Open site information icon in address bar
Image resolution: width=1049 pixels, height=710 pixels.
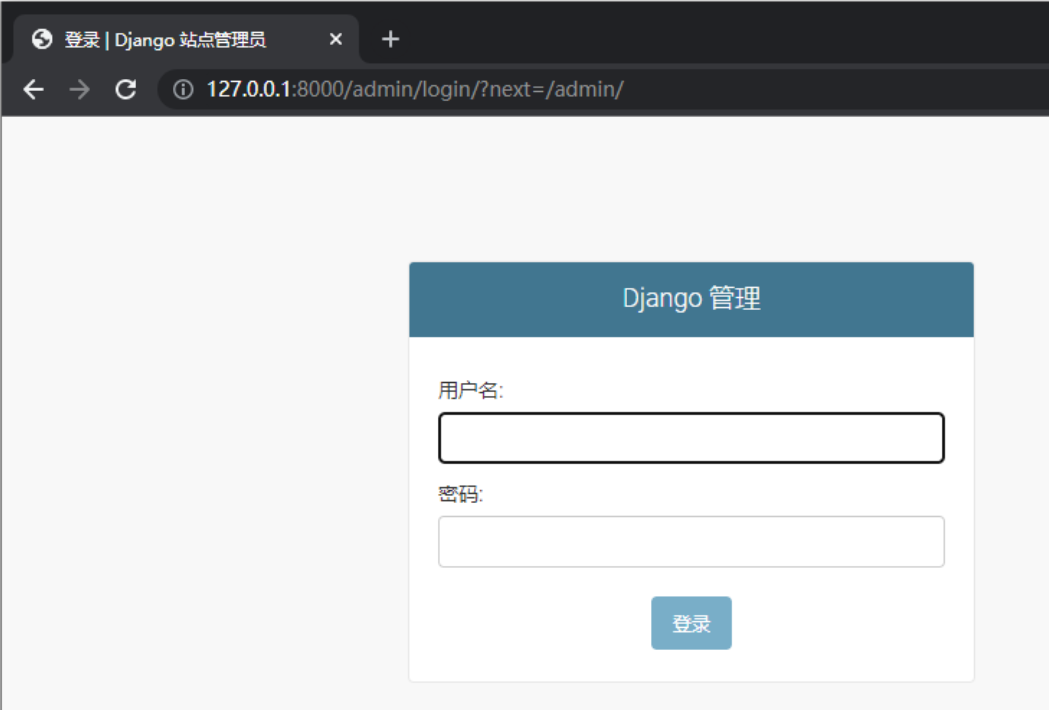(182, 90)
